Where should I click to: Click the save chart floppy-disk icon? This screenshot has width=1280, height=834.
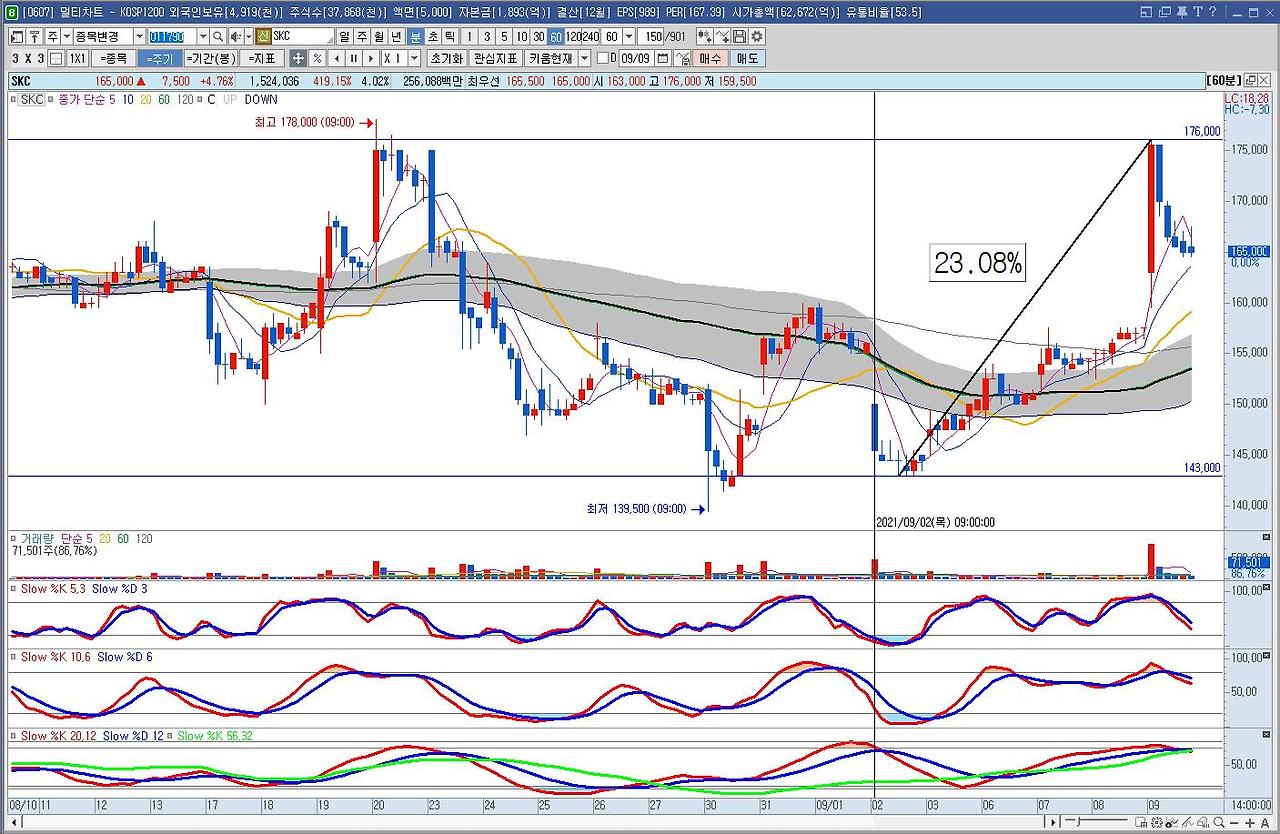coord(739,36)
